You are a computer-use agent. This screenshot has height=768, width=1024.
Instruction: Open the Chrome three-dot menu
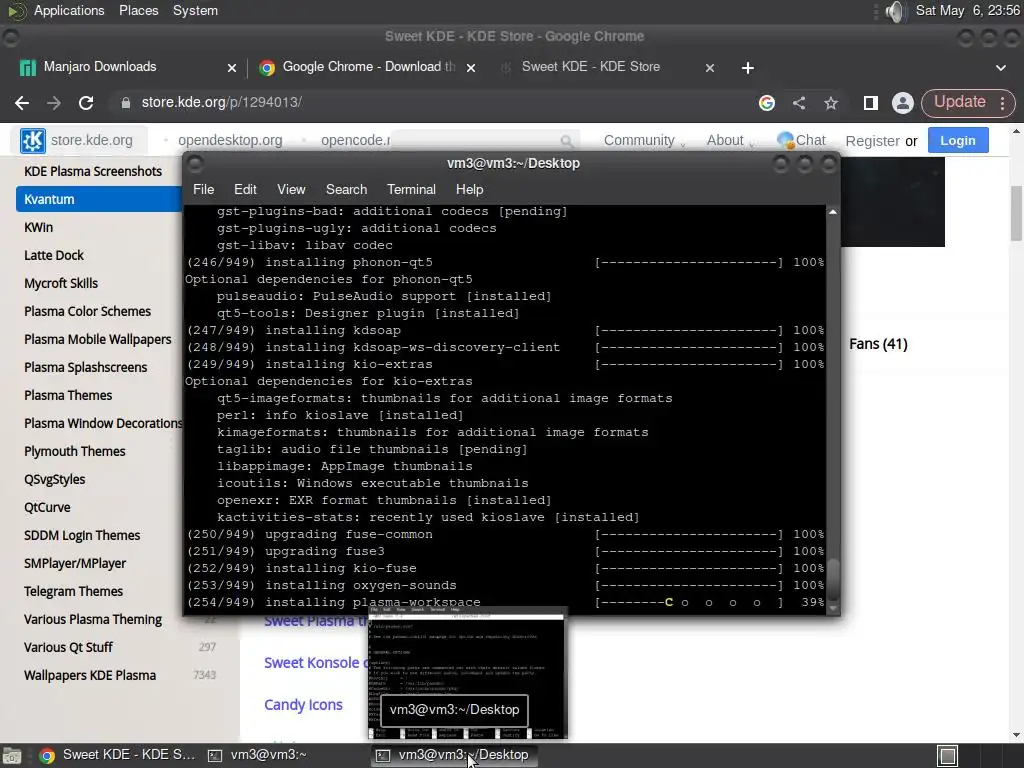(x=1002, y=103)
